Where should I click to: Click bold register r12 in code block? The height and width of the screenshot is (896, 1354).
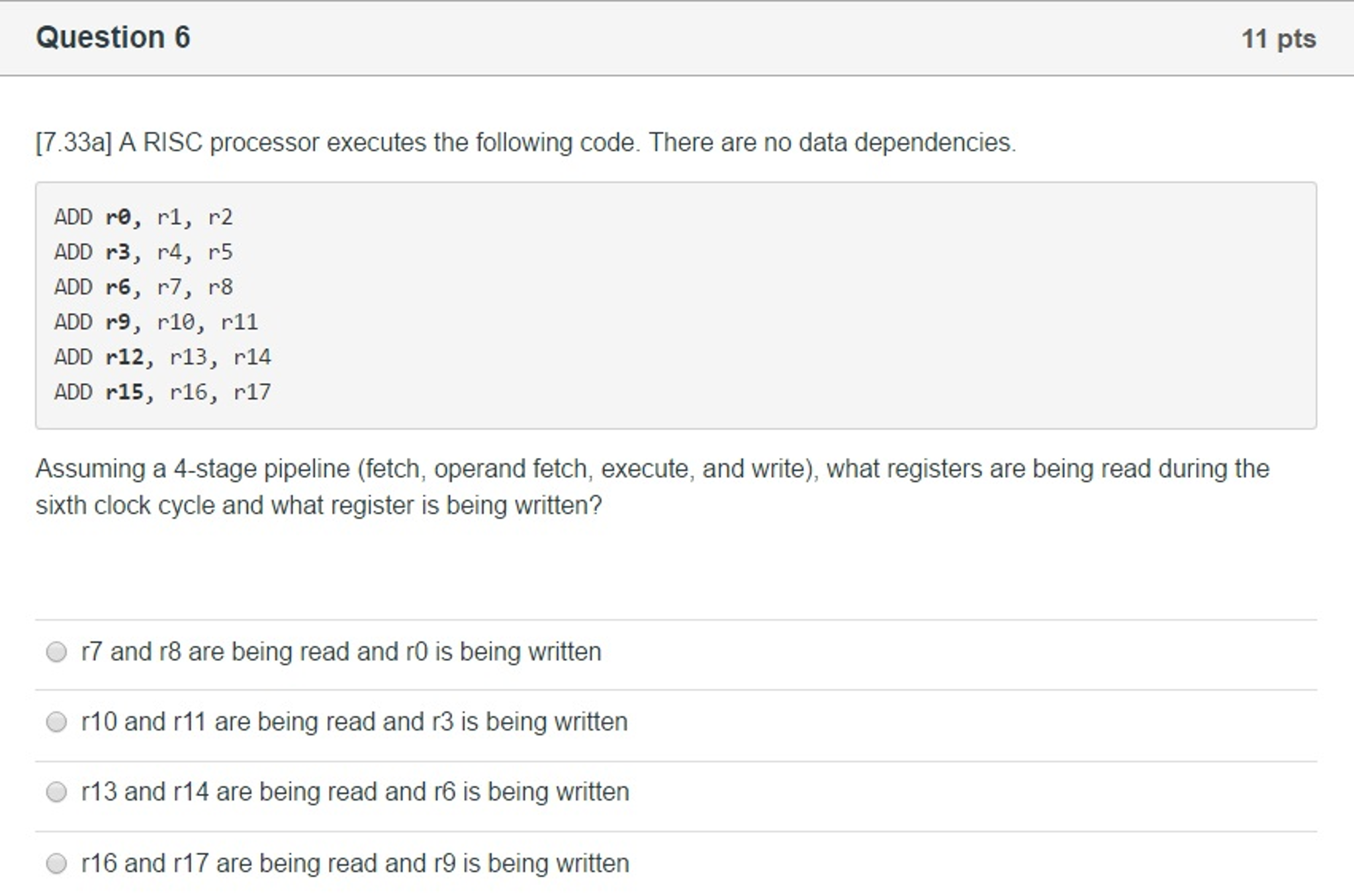pos(124,357)
